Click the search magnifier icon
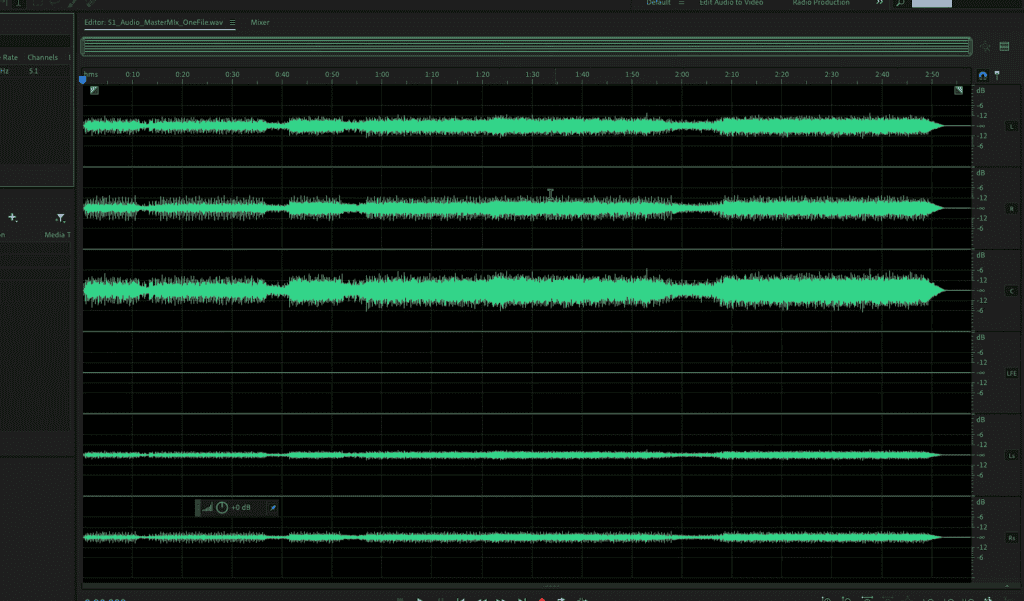1024x601 pixels. pos(900,3)
